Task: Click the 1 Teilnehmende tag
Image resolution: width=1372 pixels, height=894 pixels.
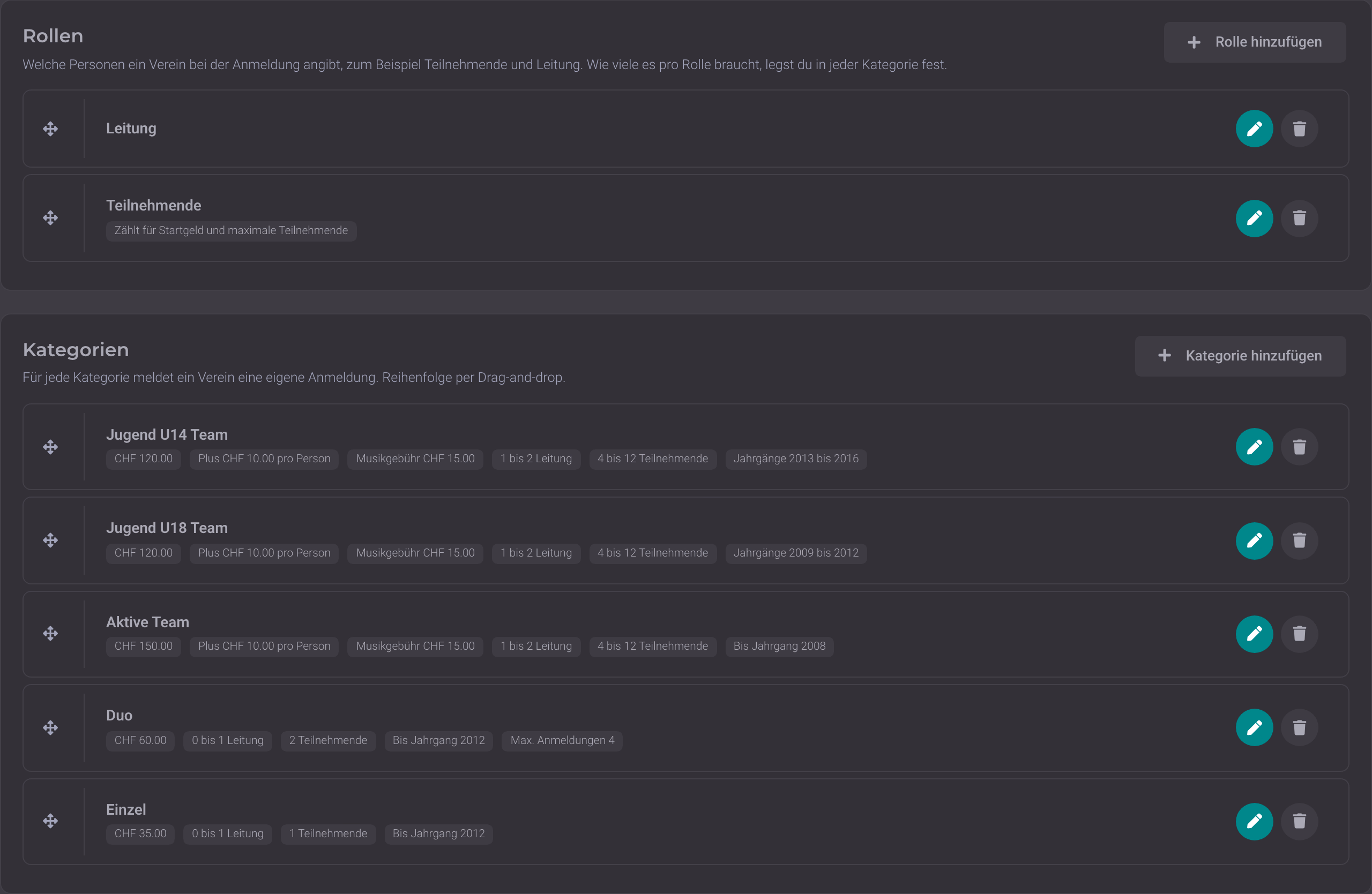Action: (328, 834)
